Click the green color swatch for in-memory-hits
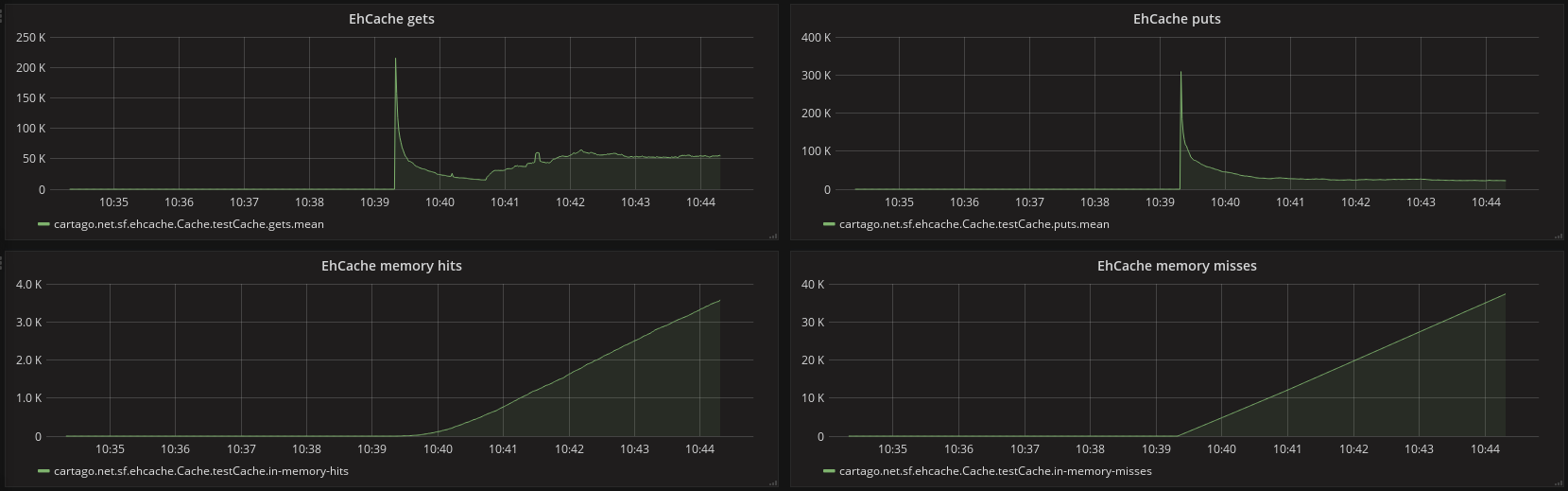This screenshot has height=491, width=1568. coord(43,470)
